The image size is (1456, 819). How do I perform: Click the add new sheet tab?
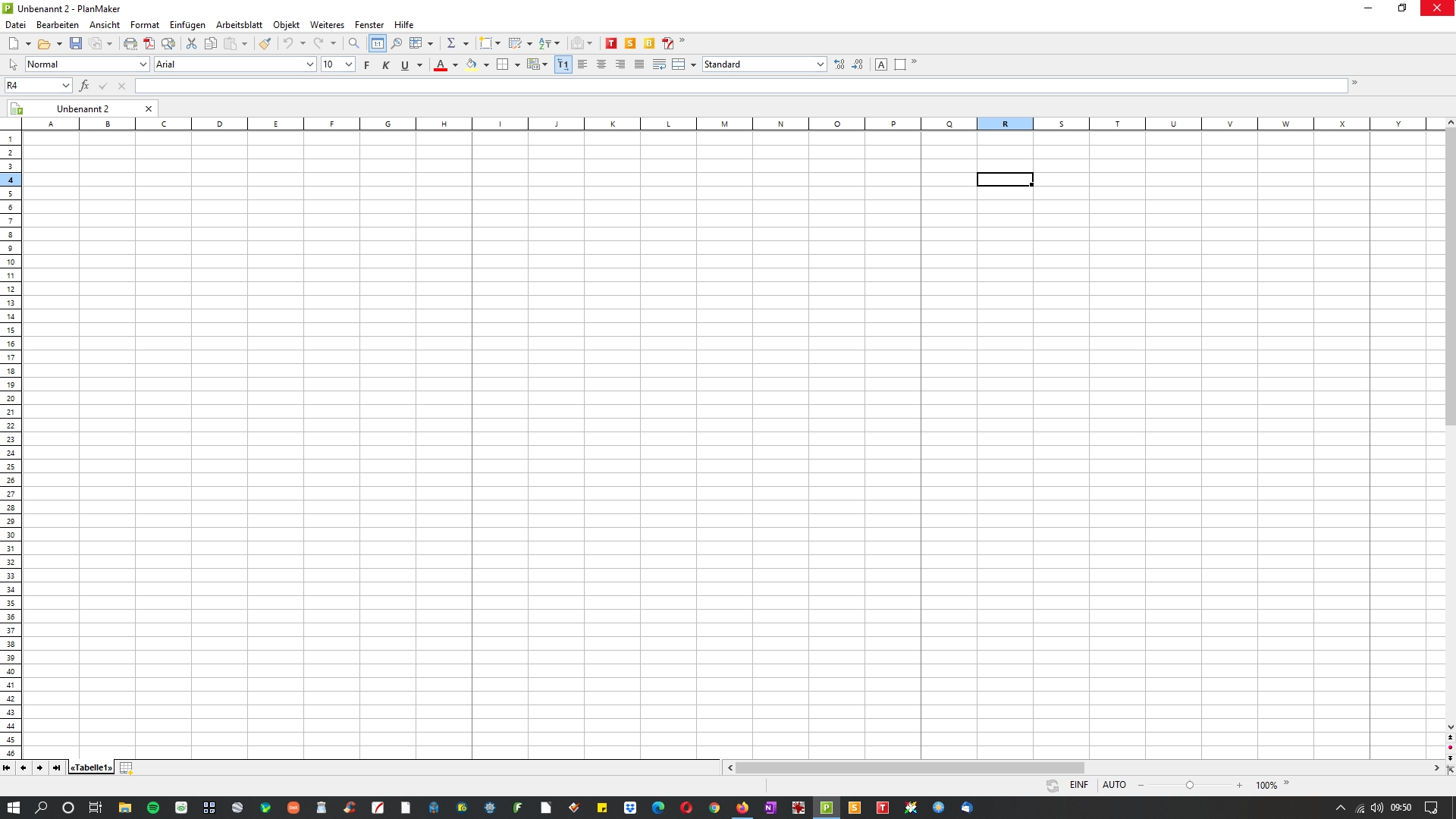click(126, 767)
